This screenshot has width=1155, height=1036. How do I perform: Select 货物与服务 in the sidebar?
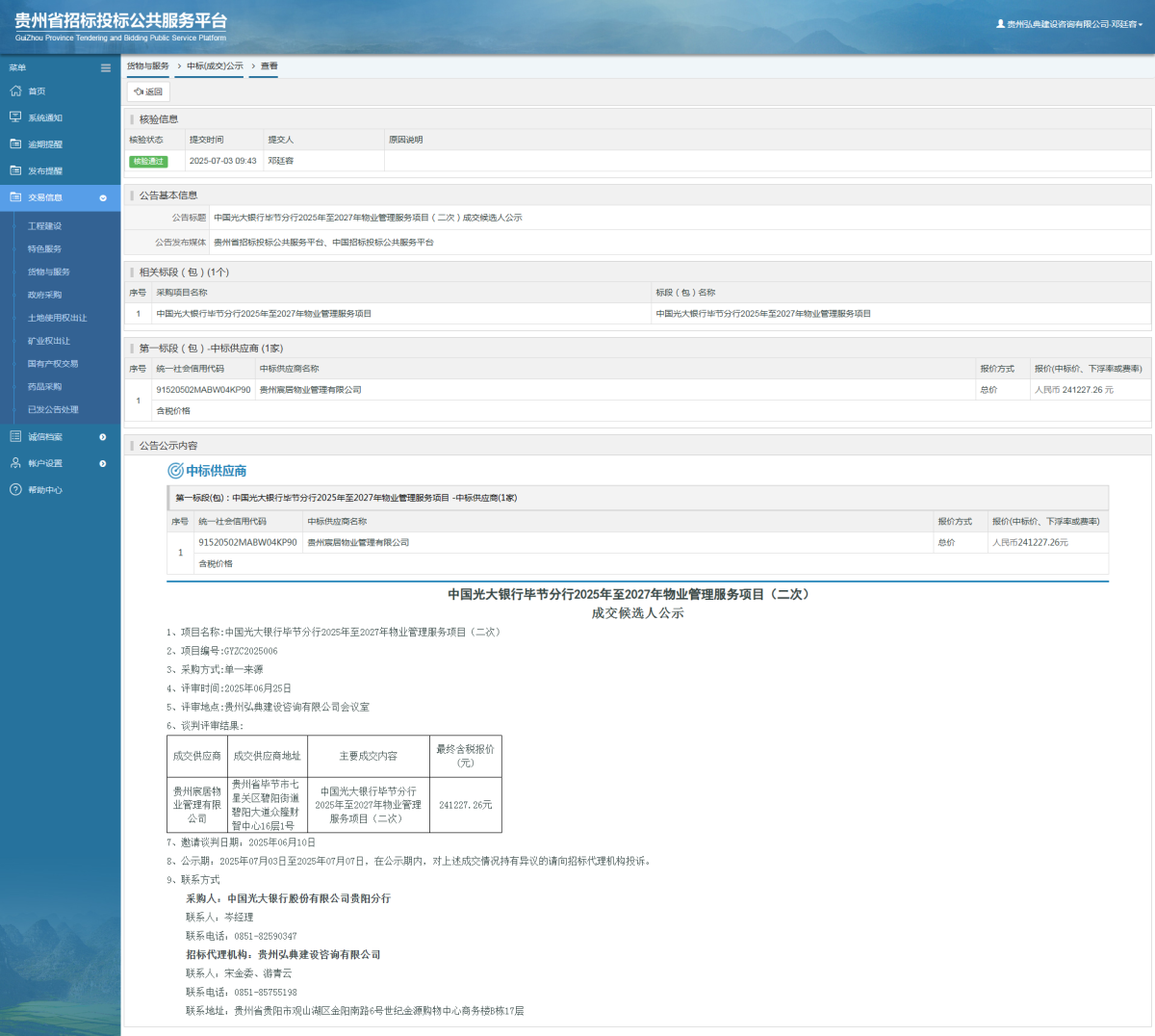48,272
